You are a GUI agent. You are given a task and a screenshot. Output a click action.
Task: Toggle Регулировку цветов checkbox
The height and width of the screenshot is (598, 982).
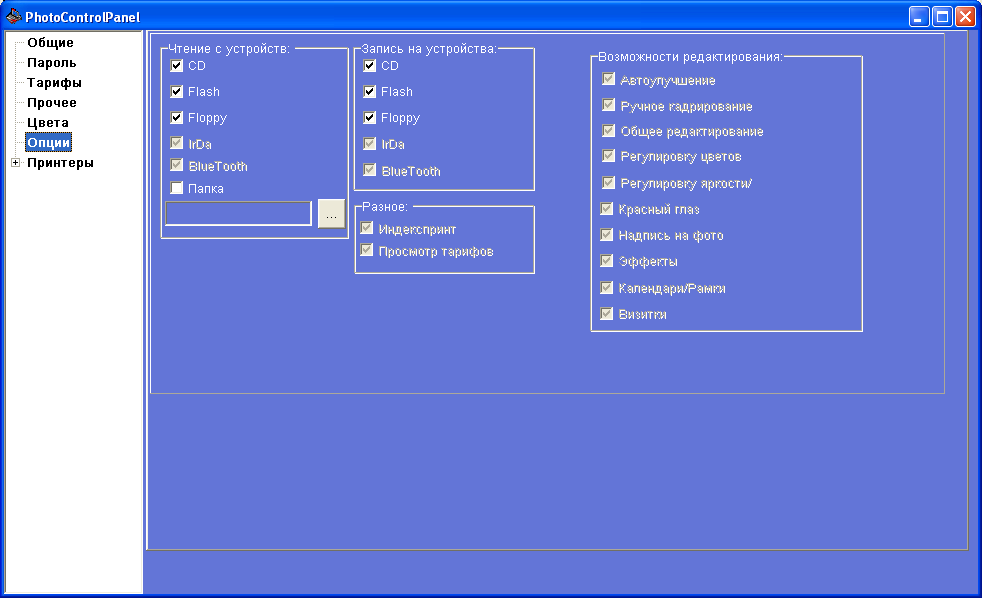click(608, 155)
